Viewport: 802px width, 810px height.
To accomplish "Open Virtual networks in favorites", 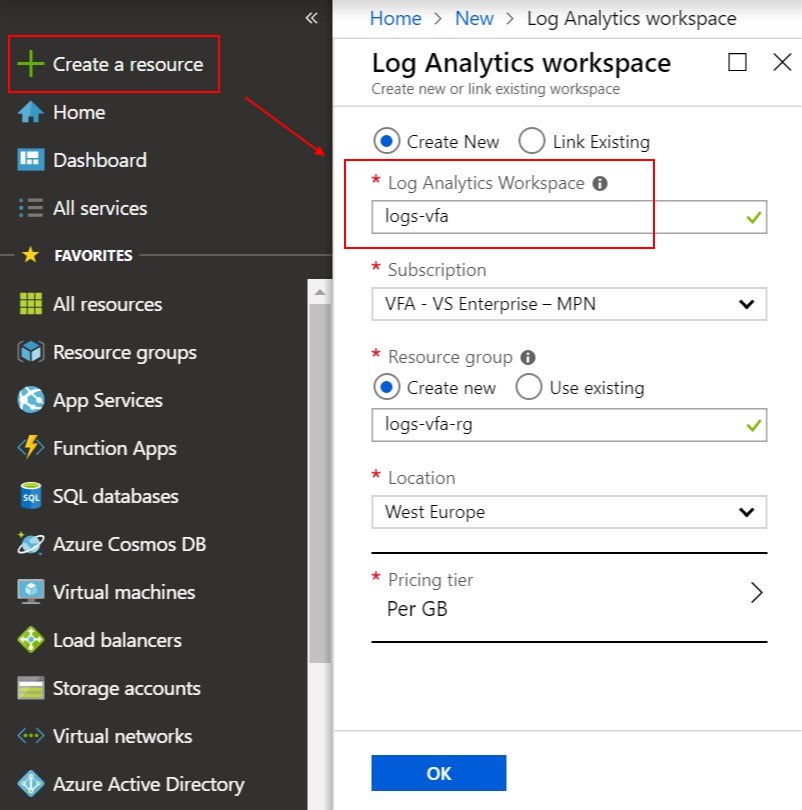I will point(122,736).
